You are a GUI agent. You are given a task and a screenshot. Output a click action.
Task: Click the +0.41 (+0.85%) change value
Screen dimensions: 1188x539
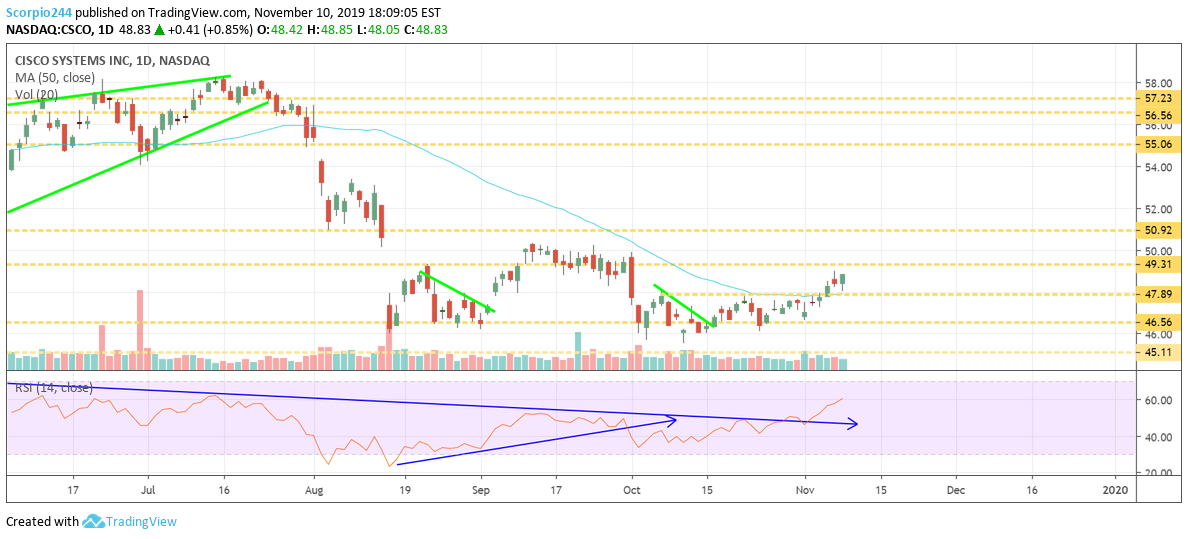point(211,30)
